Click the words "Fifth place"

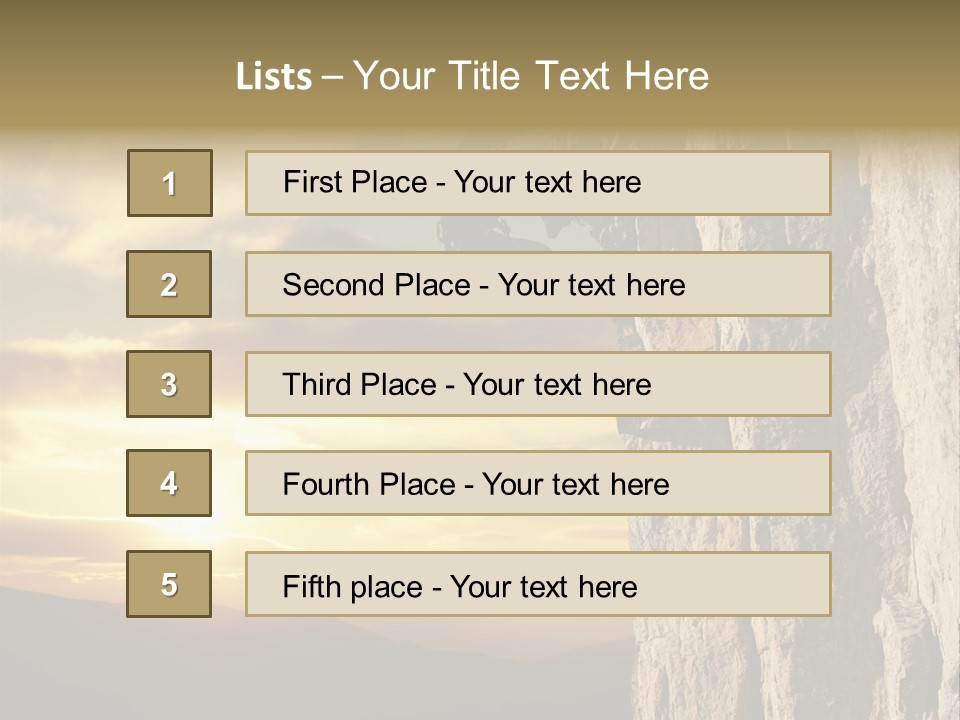pos(352,586)
